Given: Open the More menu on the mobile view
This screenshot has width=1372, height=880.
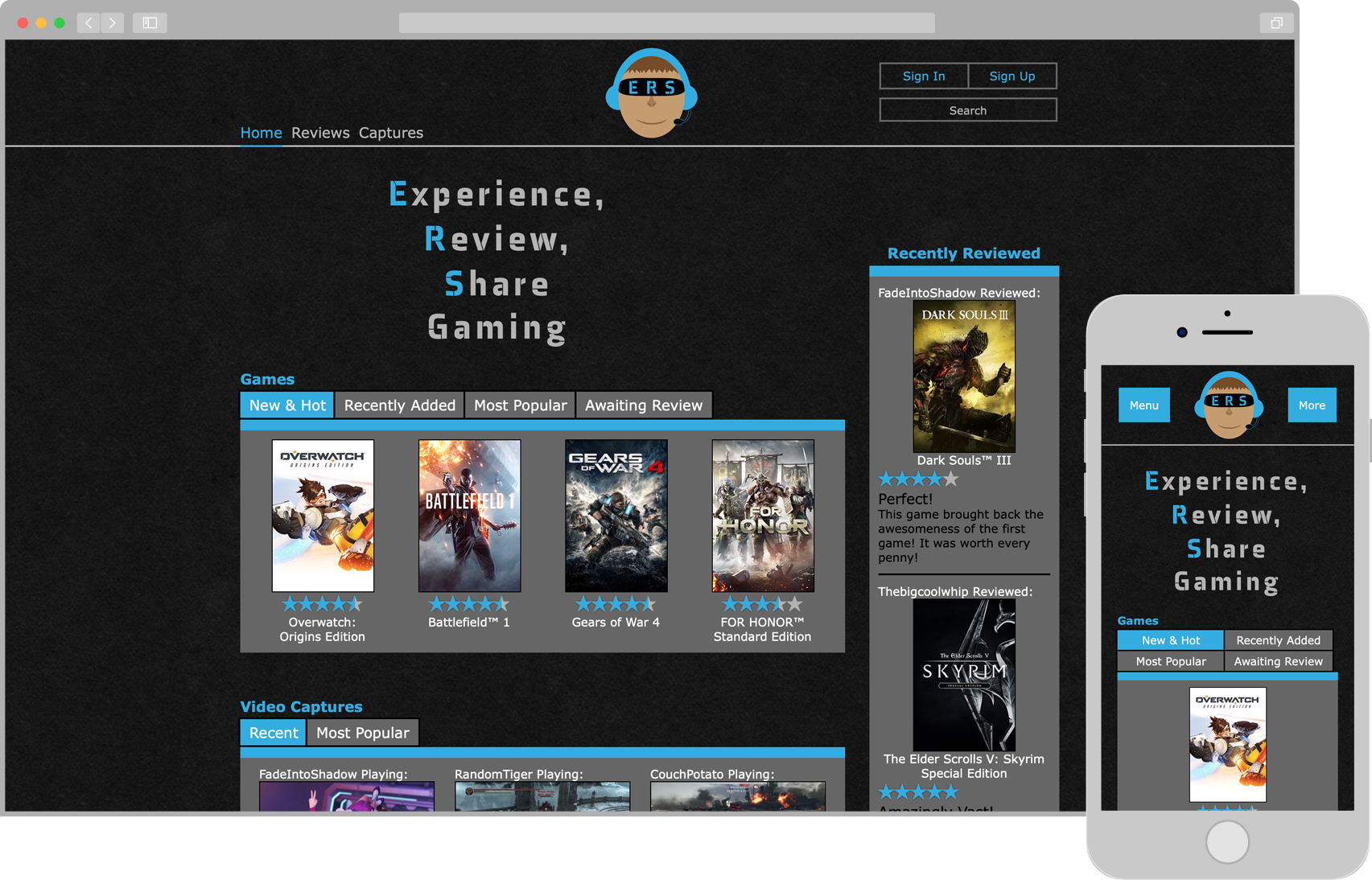Looking at the screenshot, I should pyautogui.click(x=1312, y=405).
